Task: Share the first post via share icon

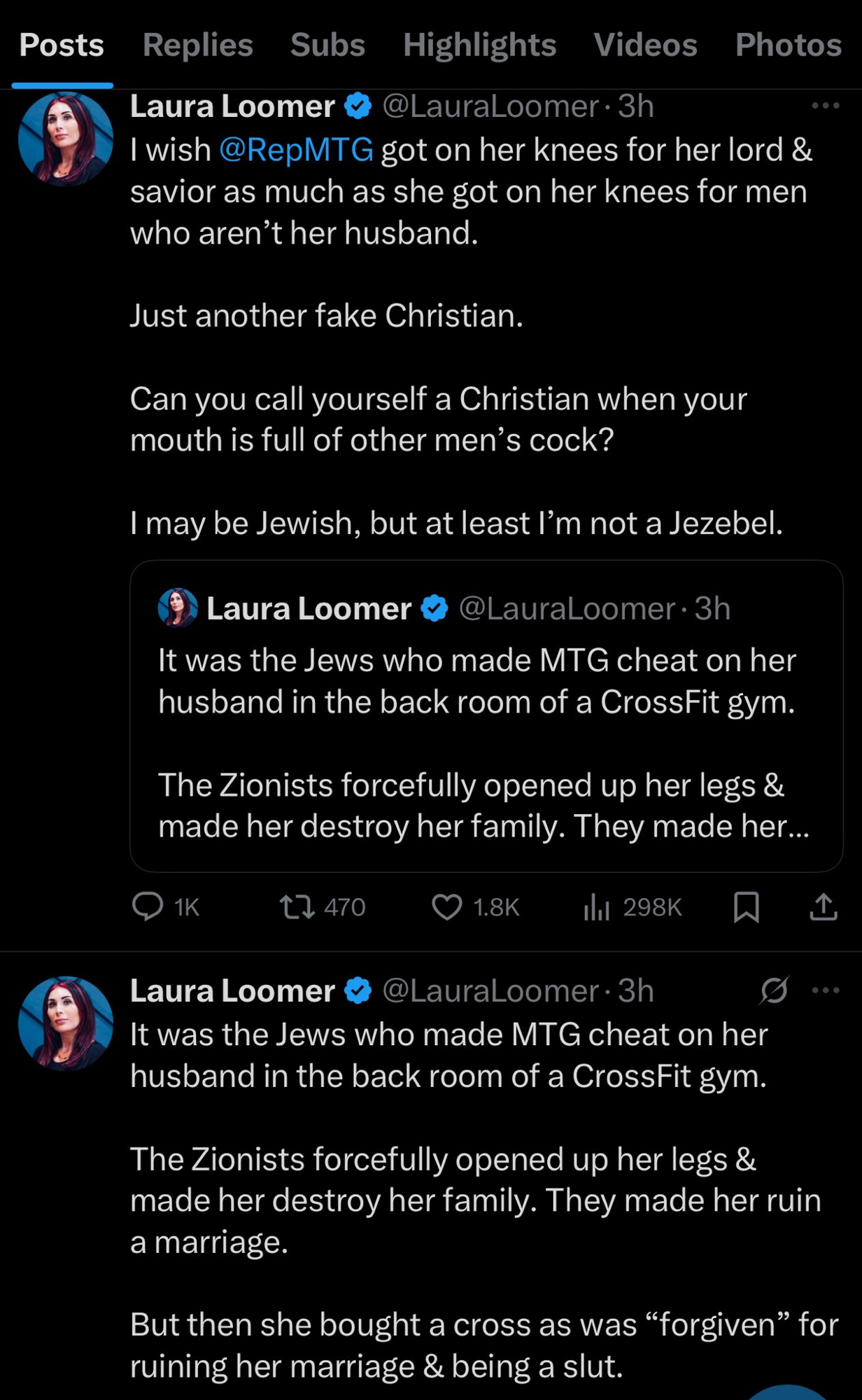Action: point(824,907)
